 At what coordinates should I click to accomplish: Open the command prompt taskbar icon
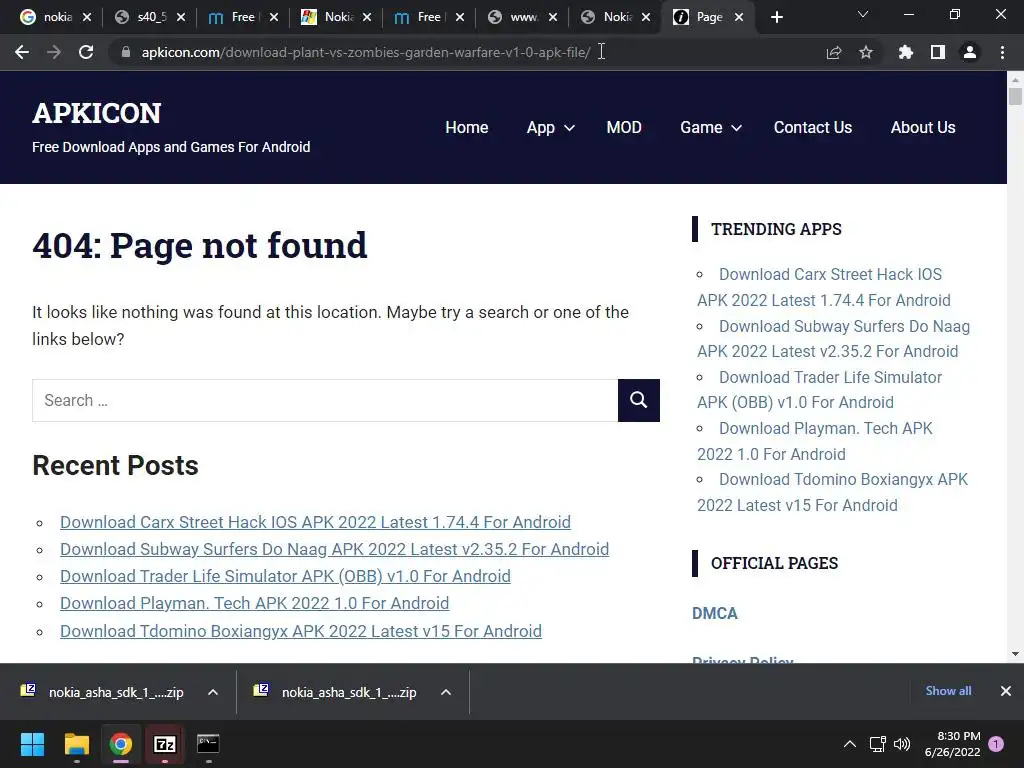(x=208, y=744)
